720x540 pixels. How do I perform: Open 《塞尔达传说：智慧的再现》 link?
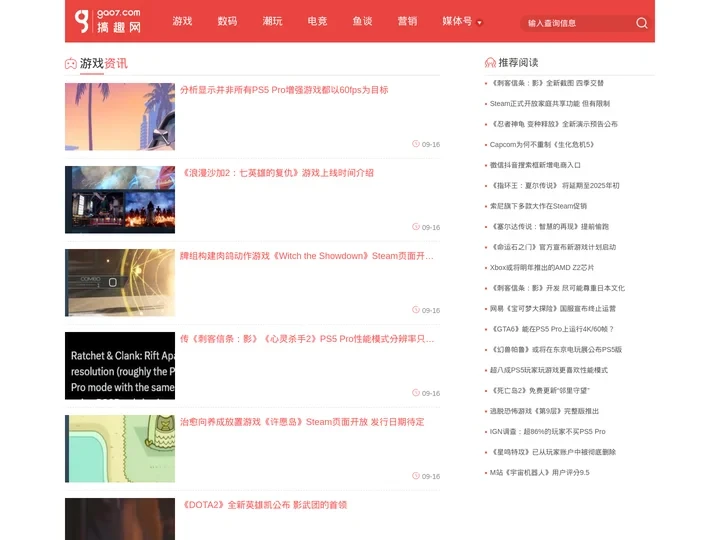point(550,227)
